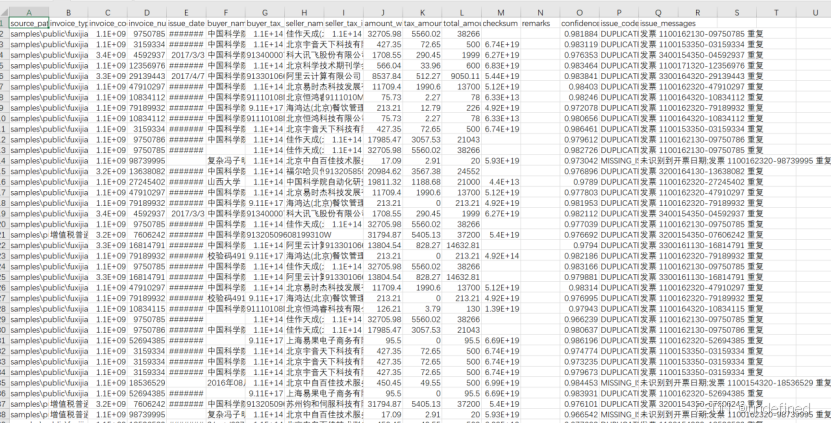Image resolution: width=831 pixels, height=424 pixels.
Task: Select column R header
Action: click(697, 13)
